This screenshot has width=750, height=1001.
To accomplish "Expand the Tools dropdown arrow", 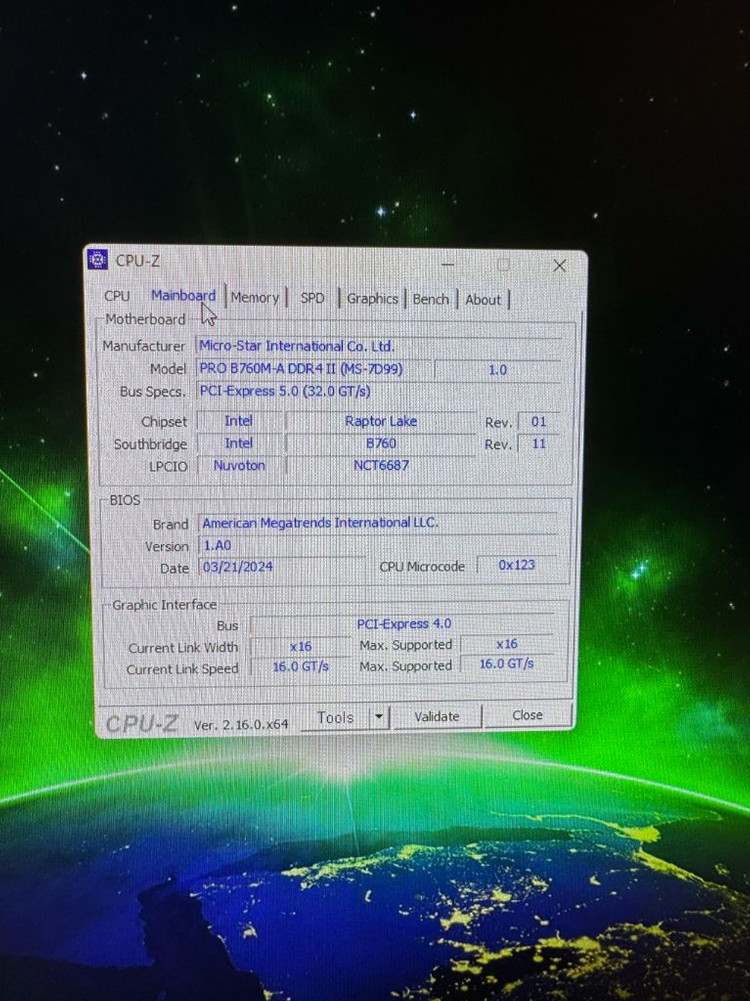I will coord(379,717).
